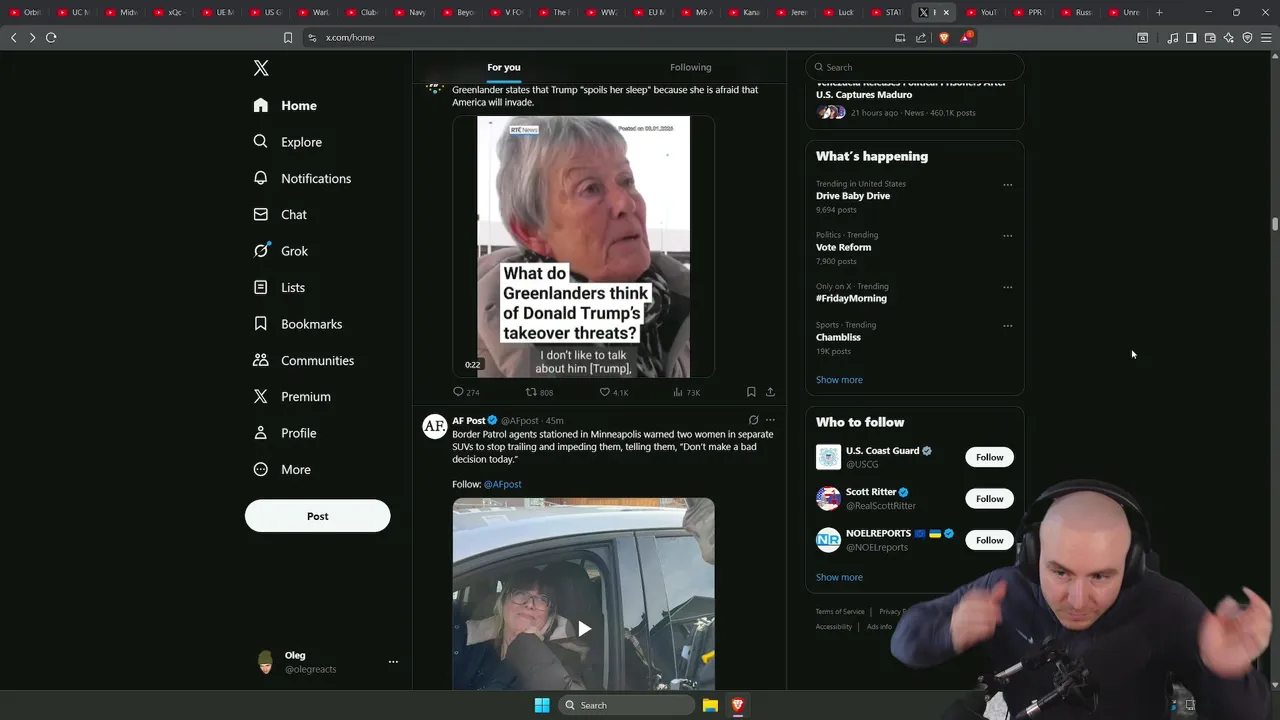Image resolution: width=1280 pixels, height=720 pixels.
Task: Open the Explore search page
Action: (x=288, y=142)
